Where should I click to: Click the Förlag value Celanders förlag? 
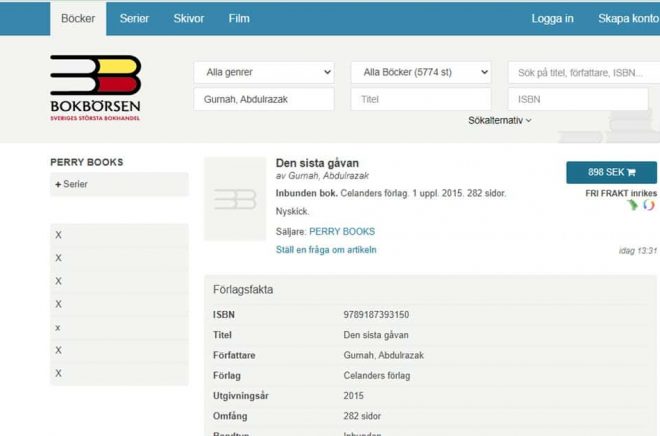377,375
